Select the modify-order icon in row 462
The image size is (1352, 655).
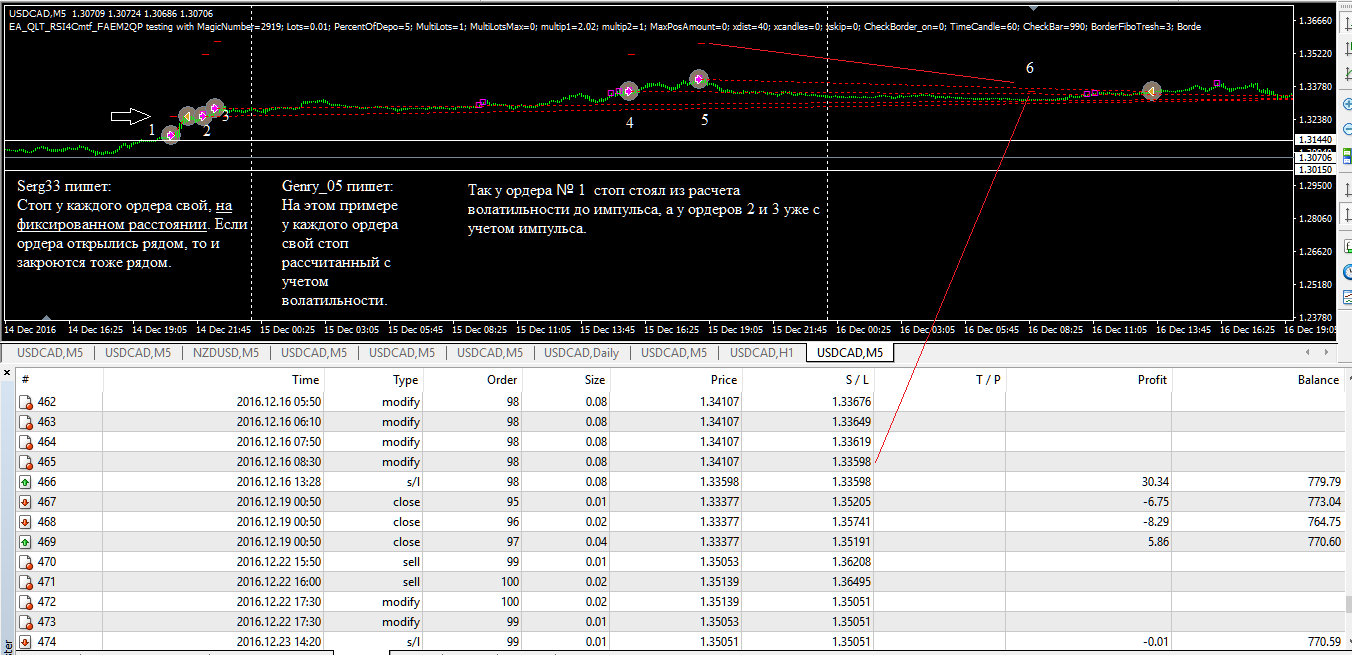(26, 402)
